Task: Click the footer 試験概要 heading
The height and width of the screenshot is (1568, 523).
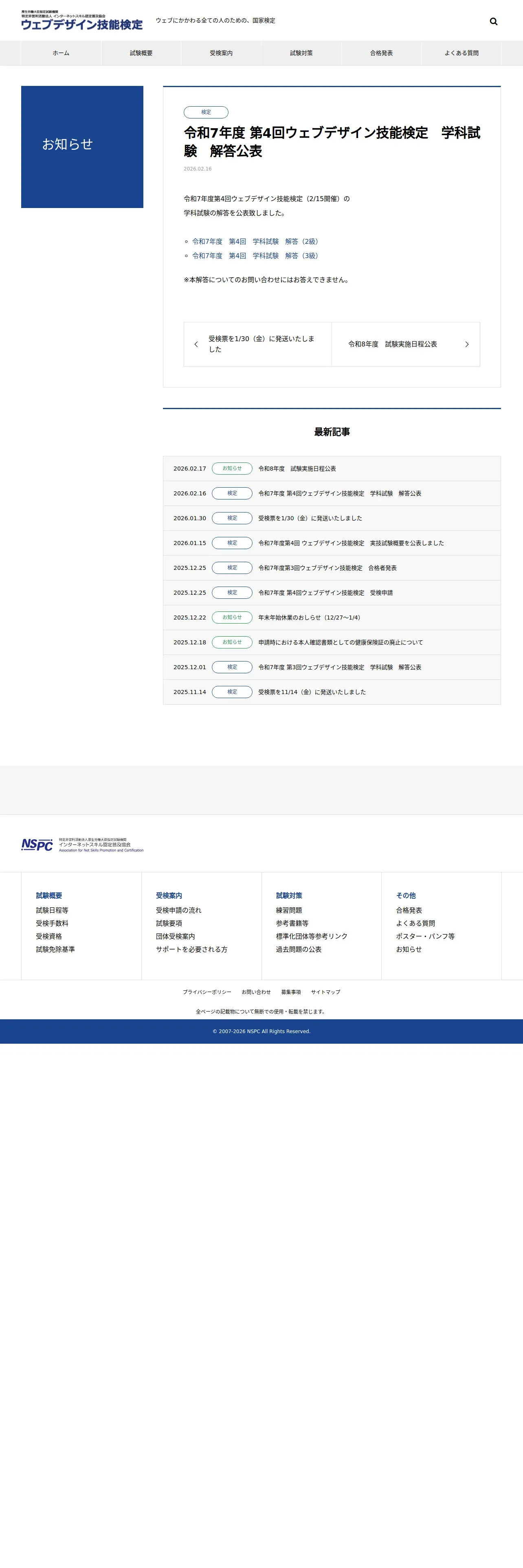Action: pyautogui.click(x=49, y=896)
